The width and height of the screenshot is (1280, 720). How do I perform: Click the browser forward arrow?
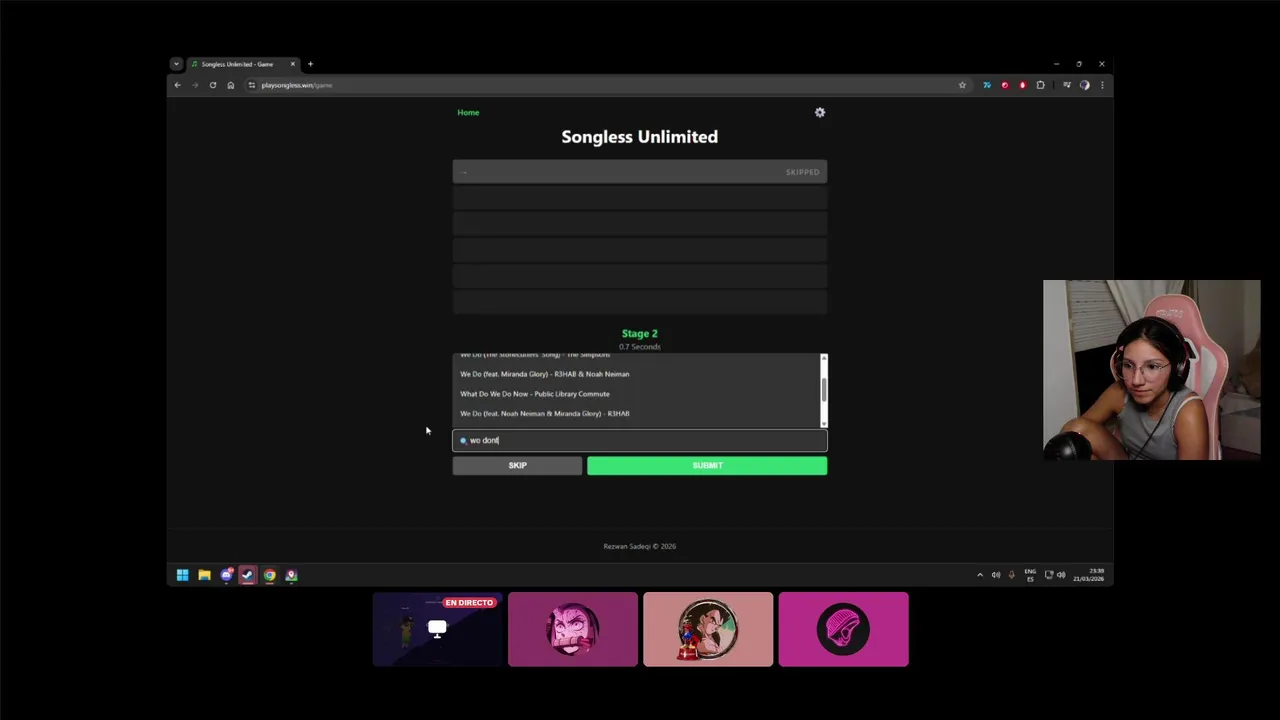tap(195, 85)
